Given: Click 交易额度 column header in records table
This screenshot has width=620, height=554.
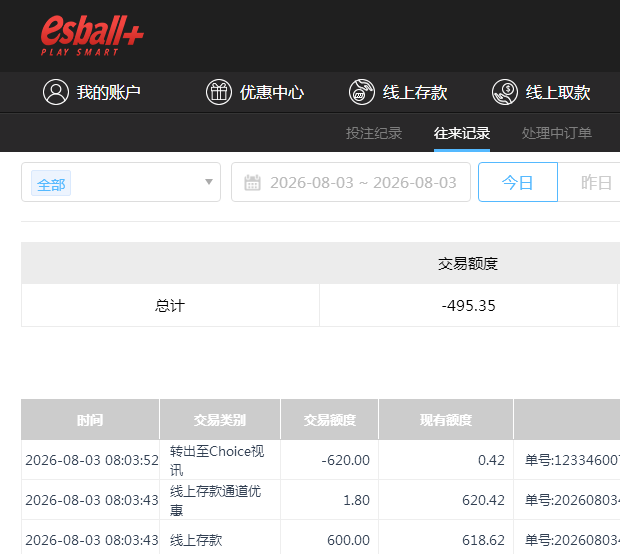Looking at the screenshot, I should click(329, 420).
